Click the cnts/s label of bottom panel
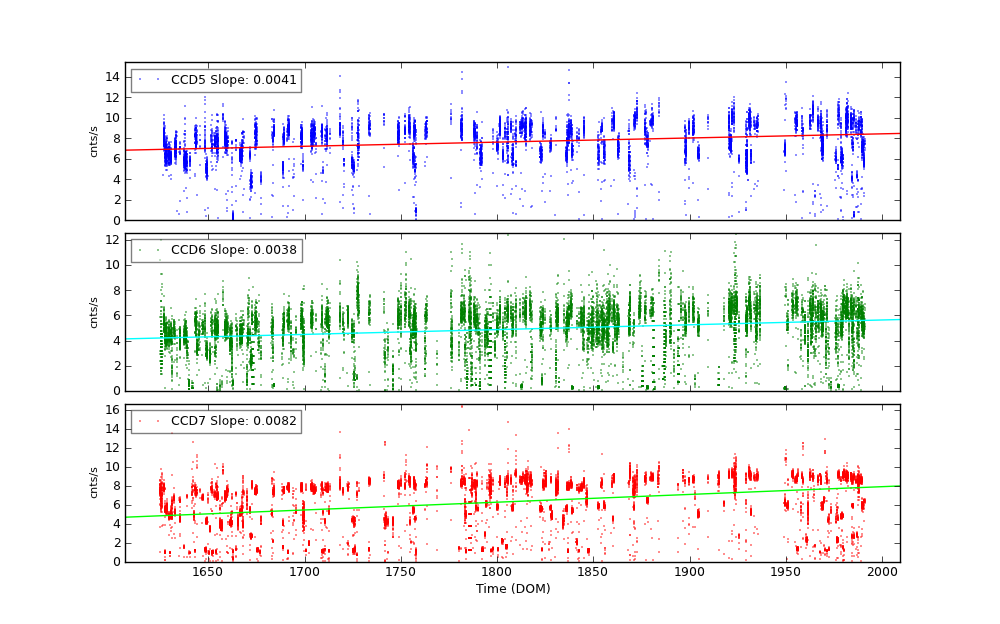 click(x=94, y=483)
